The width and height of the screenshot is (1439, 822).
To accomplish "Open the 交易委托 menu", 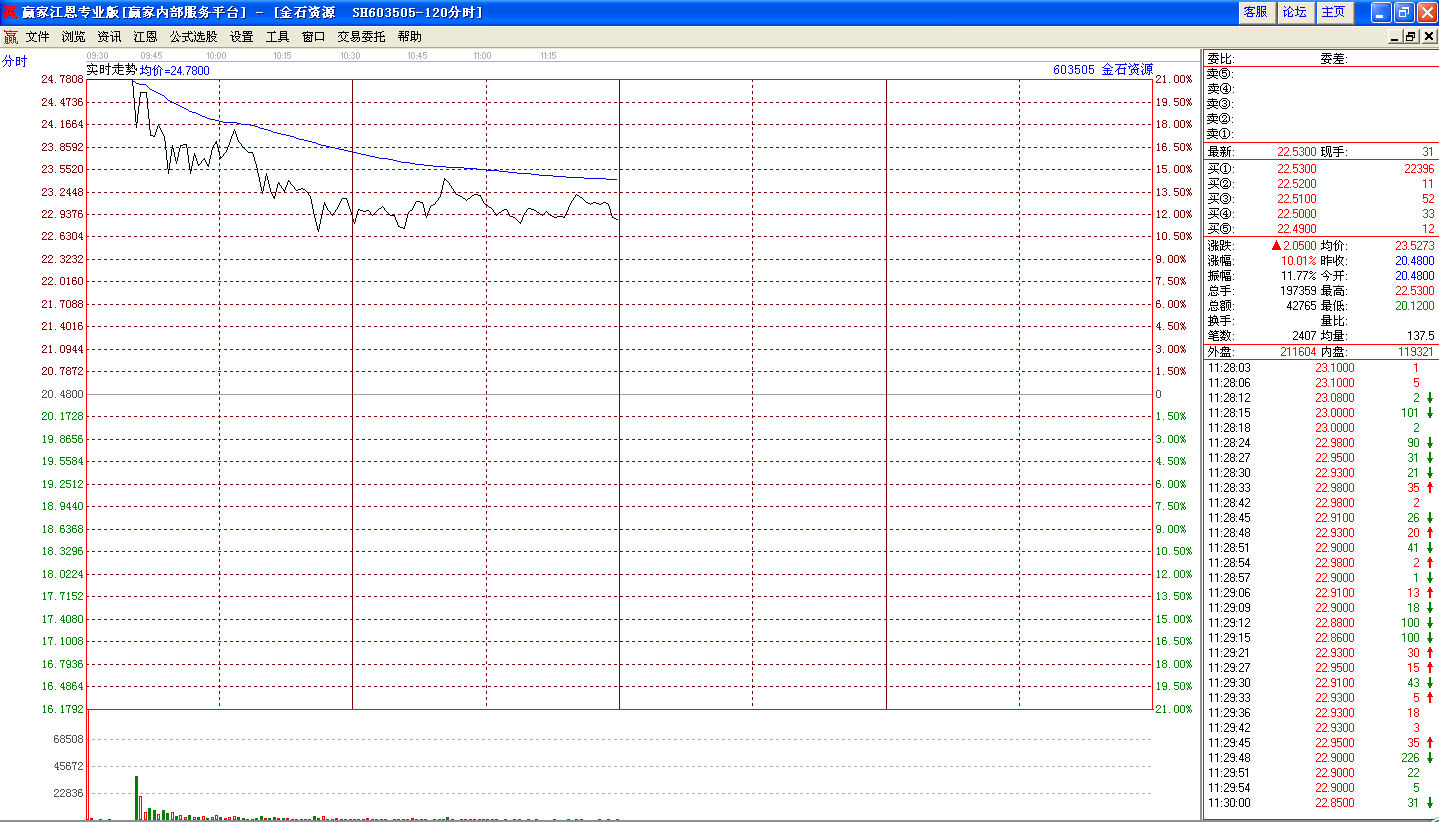I will point(361,37).
